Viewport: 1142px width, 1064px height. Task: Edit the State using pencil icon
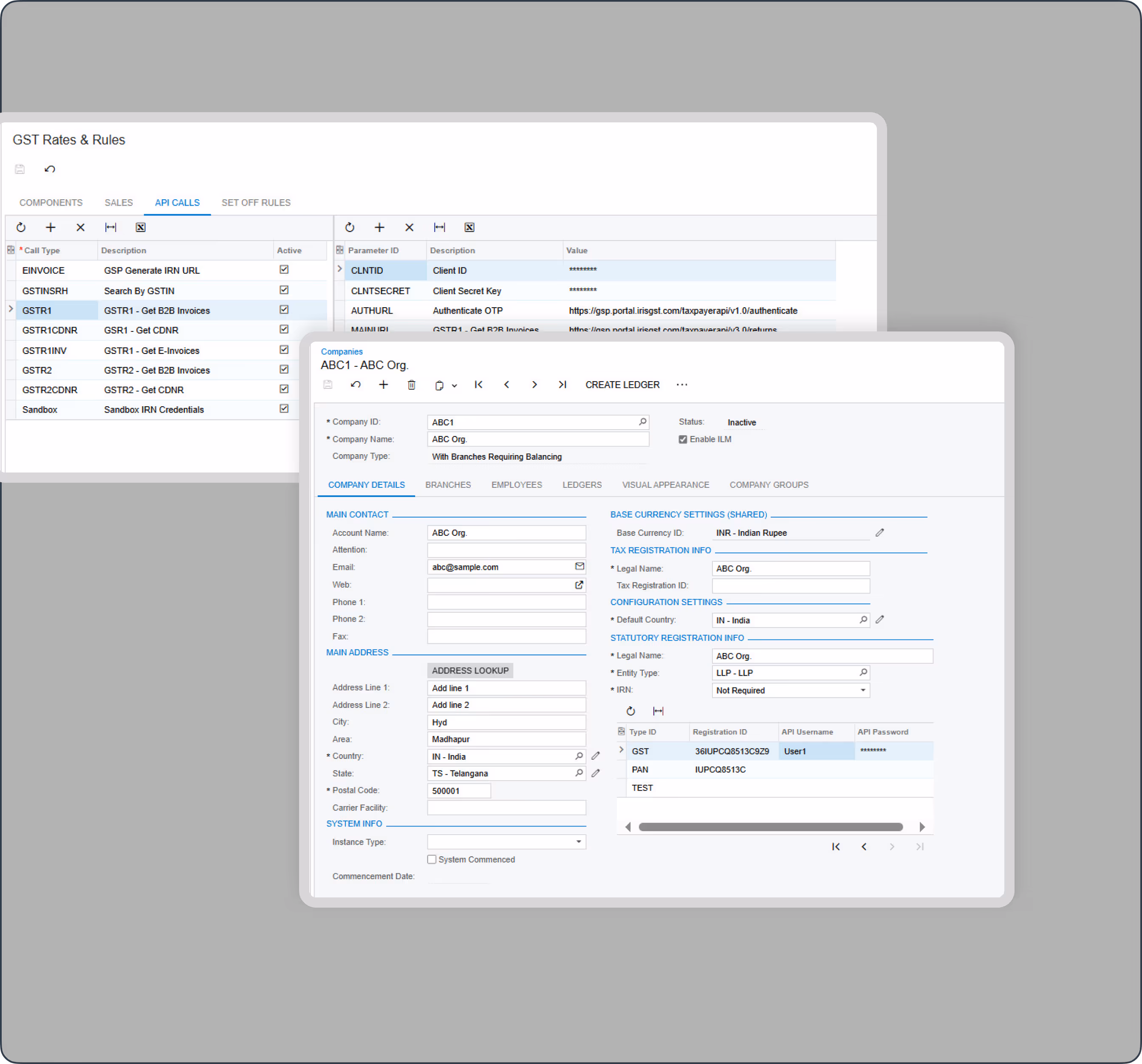[x=596, y=773]
